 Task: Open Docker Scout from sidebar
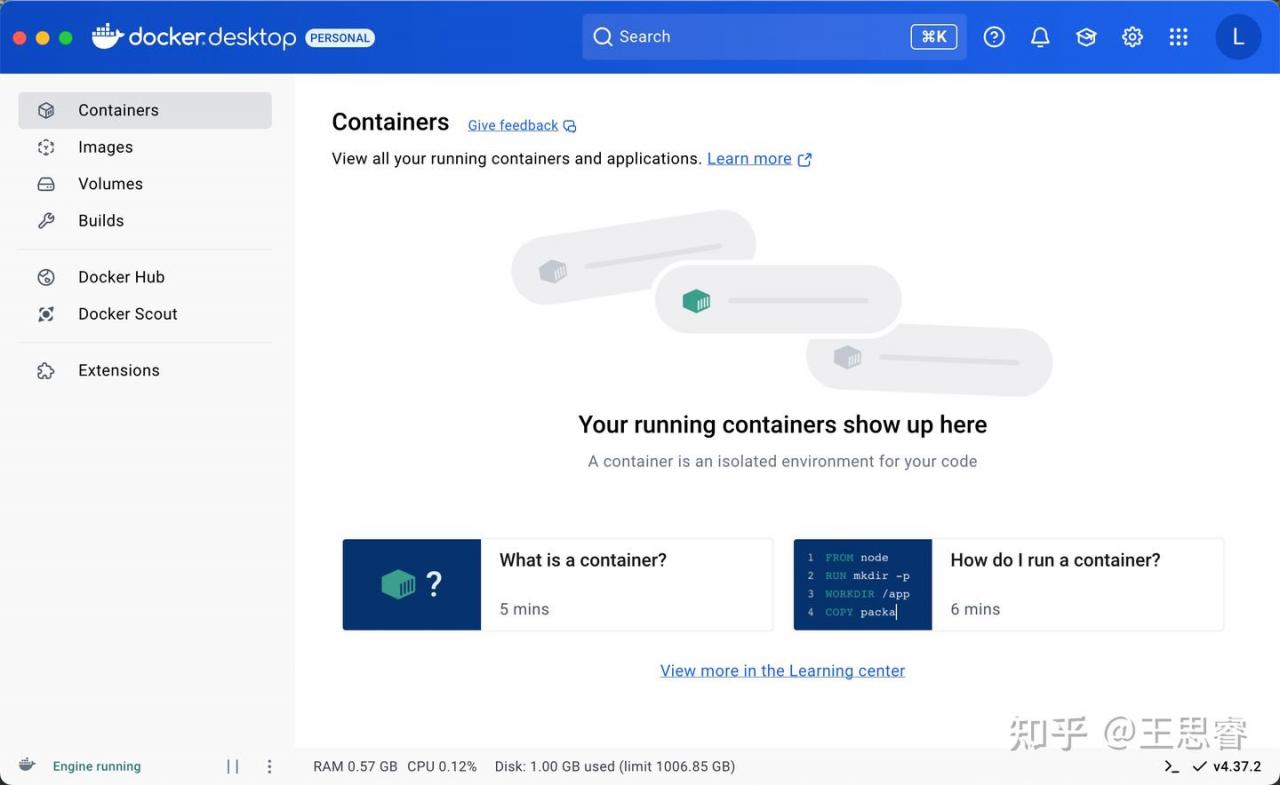pos(145,314)
